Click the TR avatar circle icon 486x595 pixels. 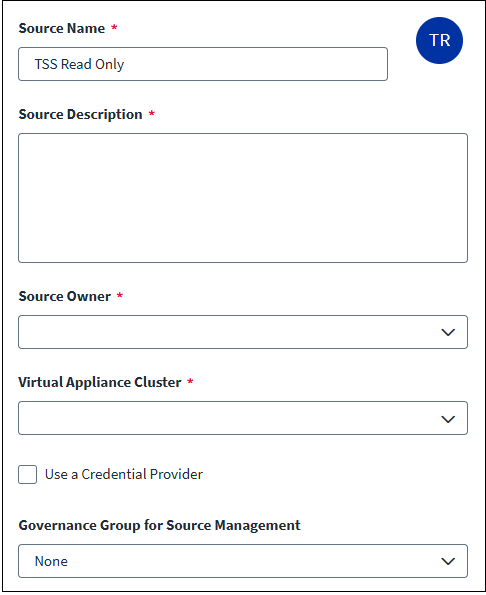(x=439, y=40)
